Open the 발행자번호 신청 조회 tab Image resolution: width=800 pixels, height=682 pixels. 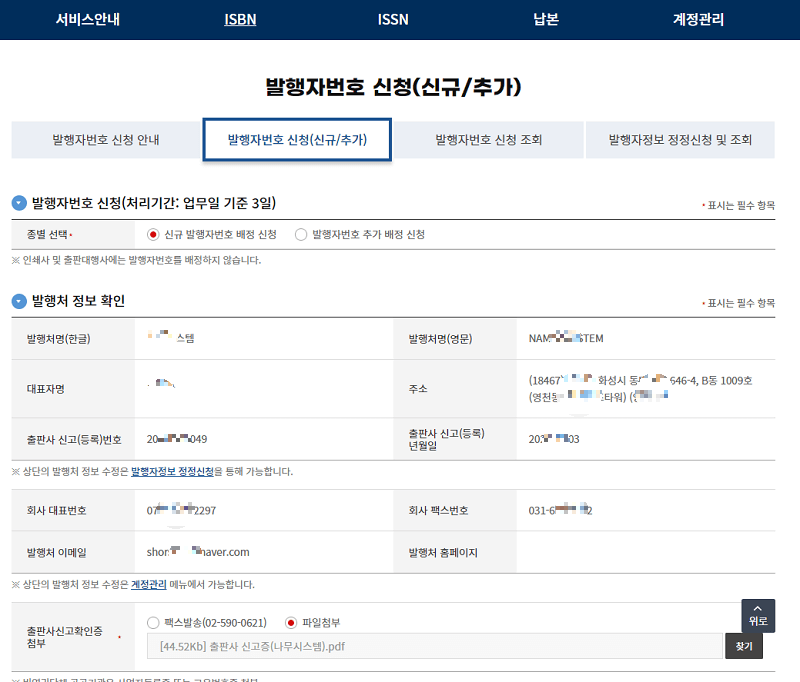(489, 141)
